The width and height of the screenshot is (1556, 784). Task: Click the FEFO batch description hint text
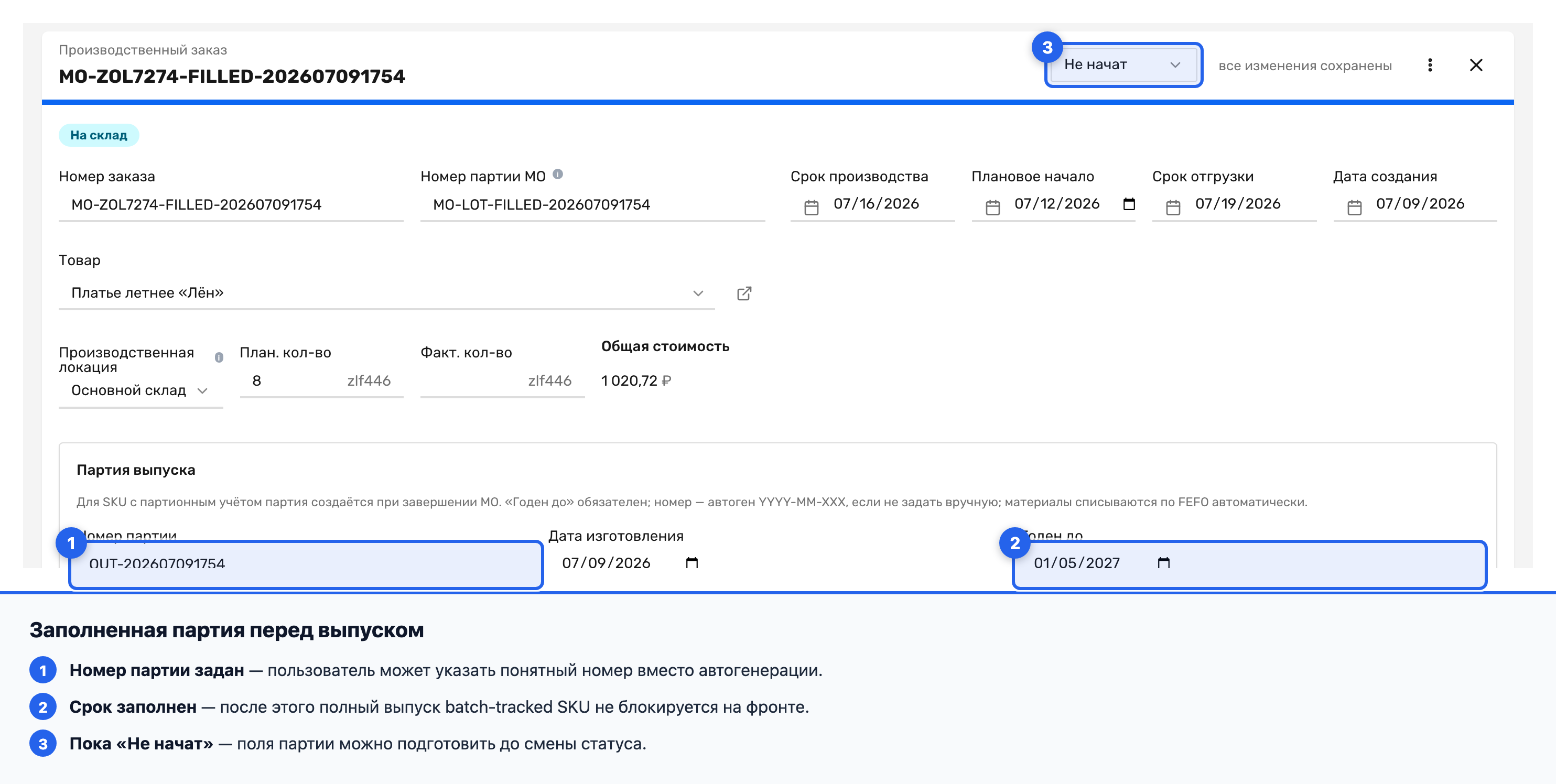point(691,502)
